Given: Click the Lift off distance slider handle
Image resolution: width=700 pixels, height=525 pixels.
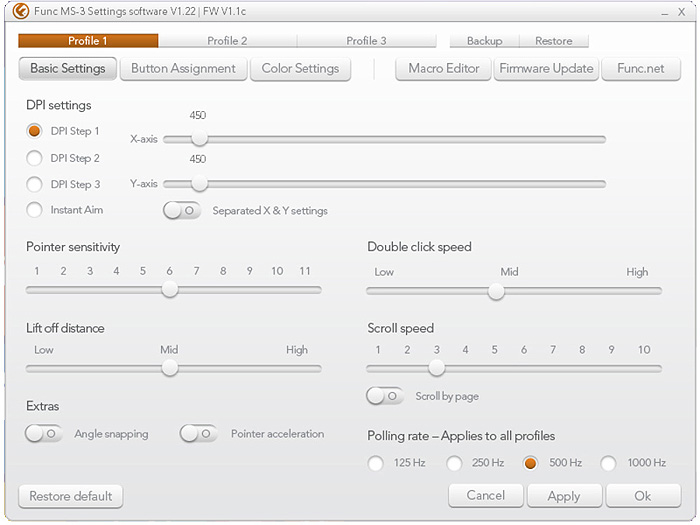Looking at the screenshot, I should (170, 368).
